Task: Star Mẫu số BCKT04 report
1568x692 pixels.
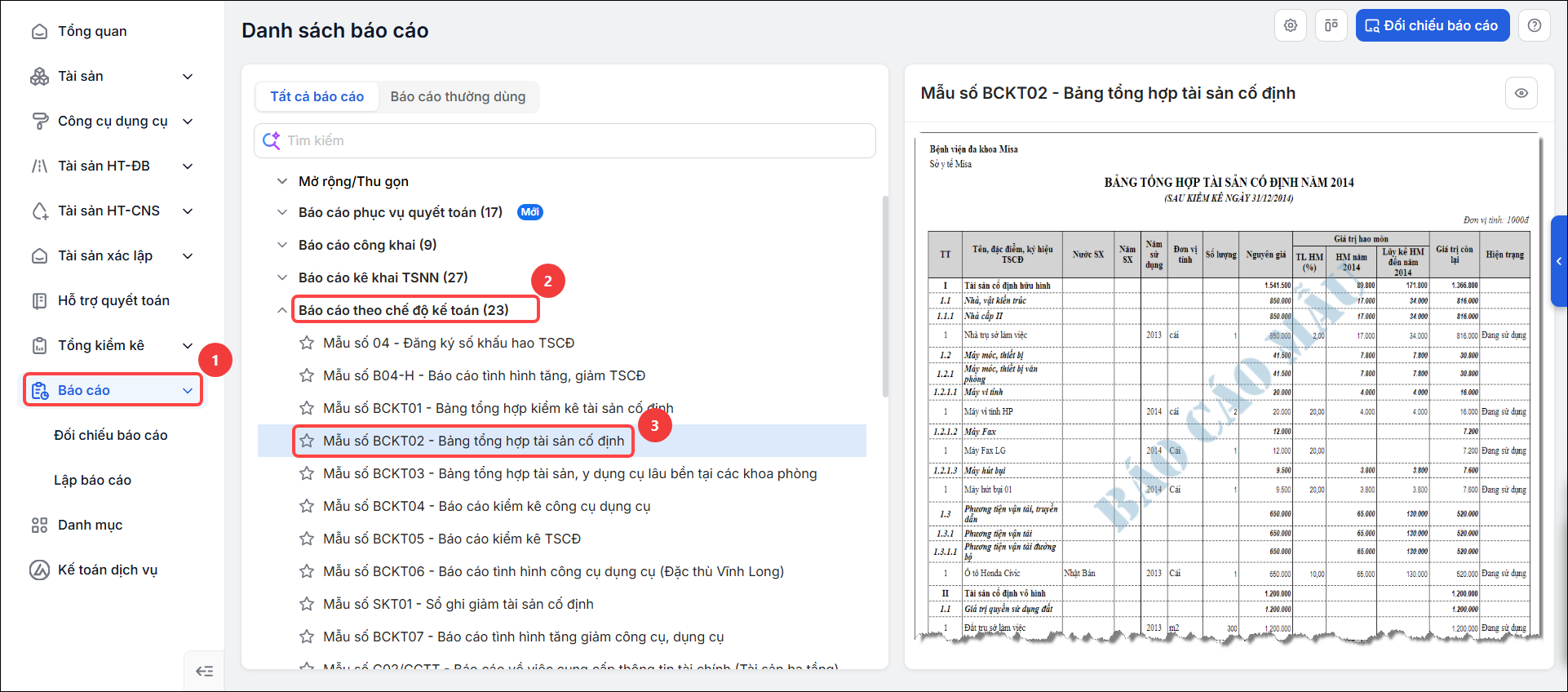Action: 307,506
